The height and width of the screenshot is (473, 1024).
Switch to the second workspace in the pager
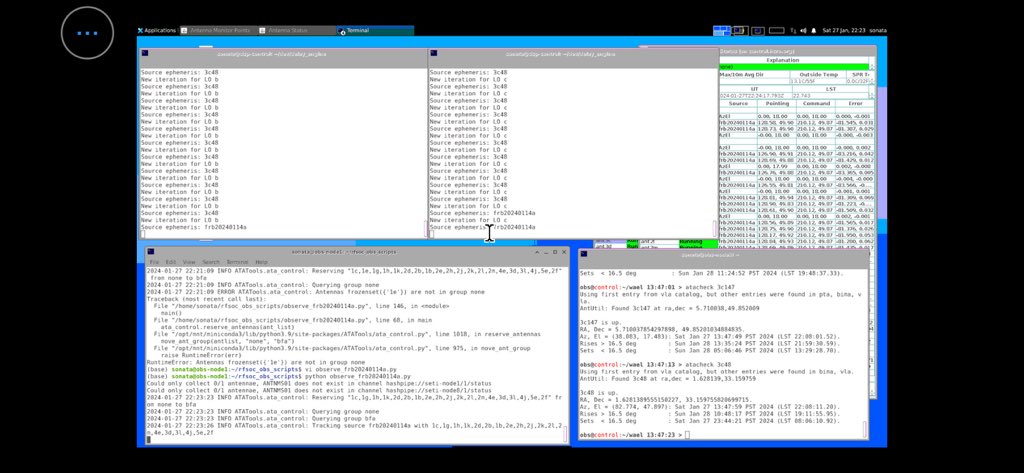[x=740, y=30]
